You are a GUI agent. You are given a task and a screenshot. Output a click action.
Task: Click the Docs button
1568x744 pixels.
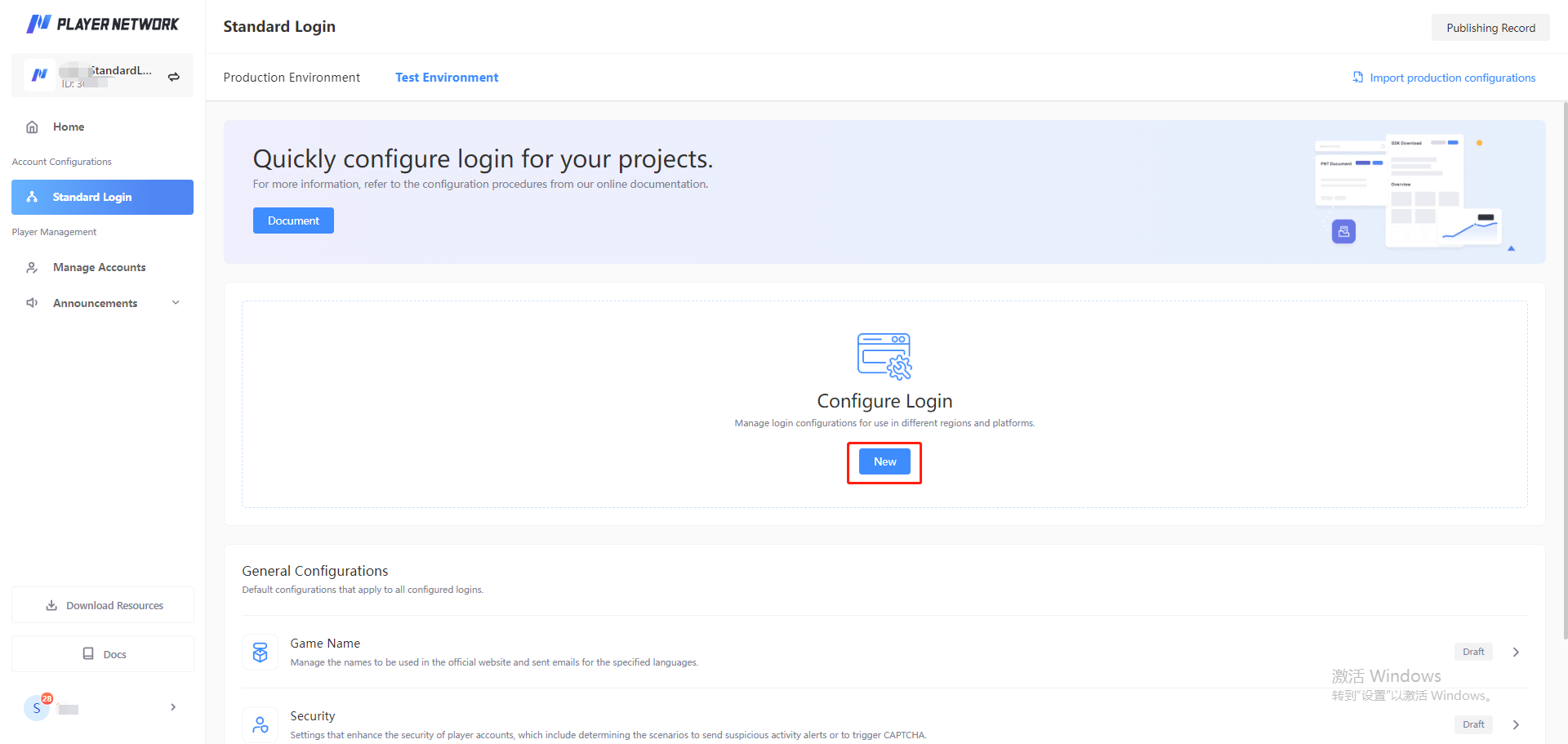(x=103, y=654)
